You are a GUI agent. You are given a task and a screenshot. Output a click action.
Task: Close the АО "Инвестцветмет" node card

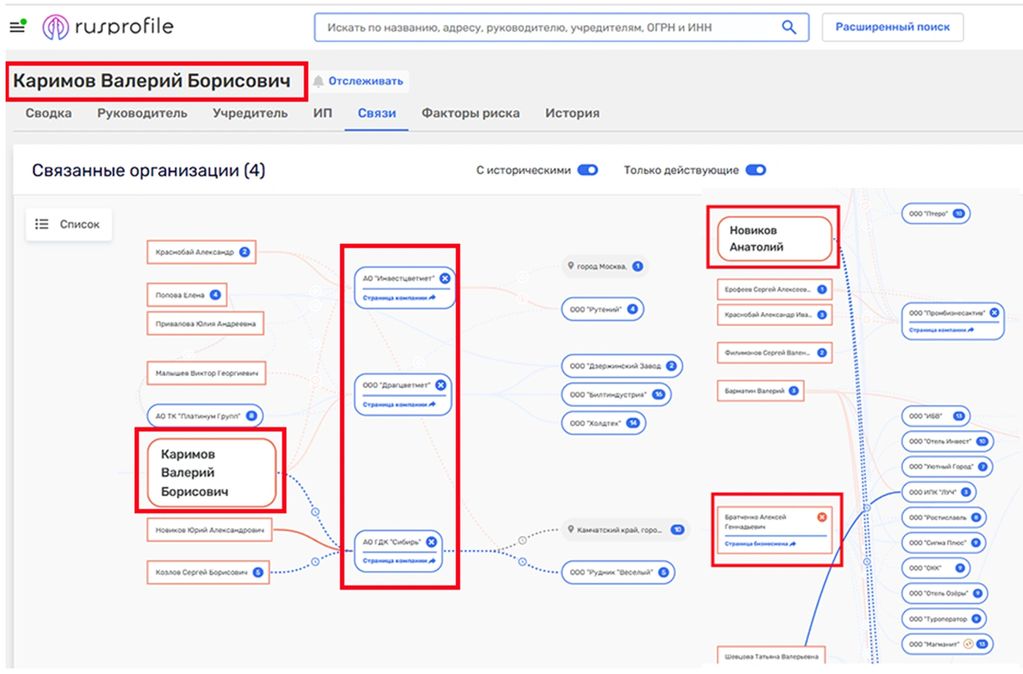click(x=445, y=278)
